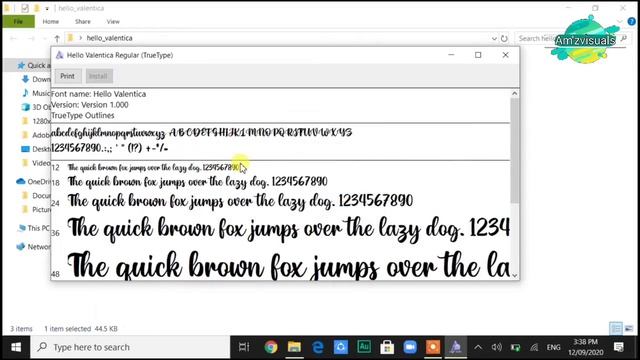This screenshot has width=640, height=360.
Task: Open the notification center icon
Action: point(619,347)
